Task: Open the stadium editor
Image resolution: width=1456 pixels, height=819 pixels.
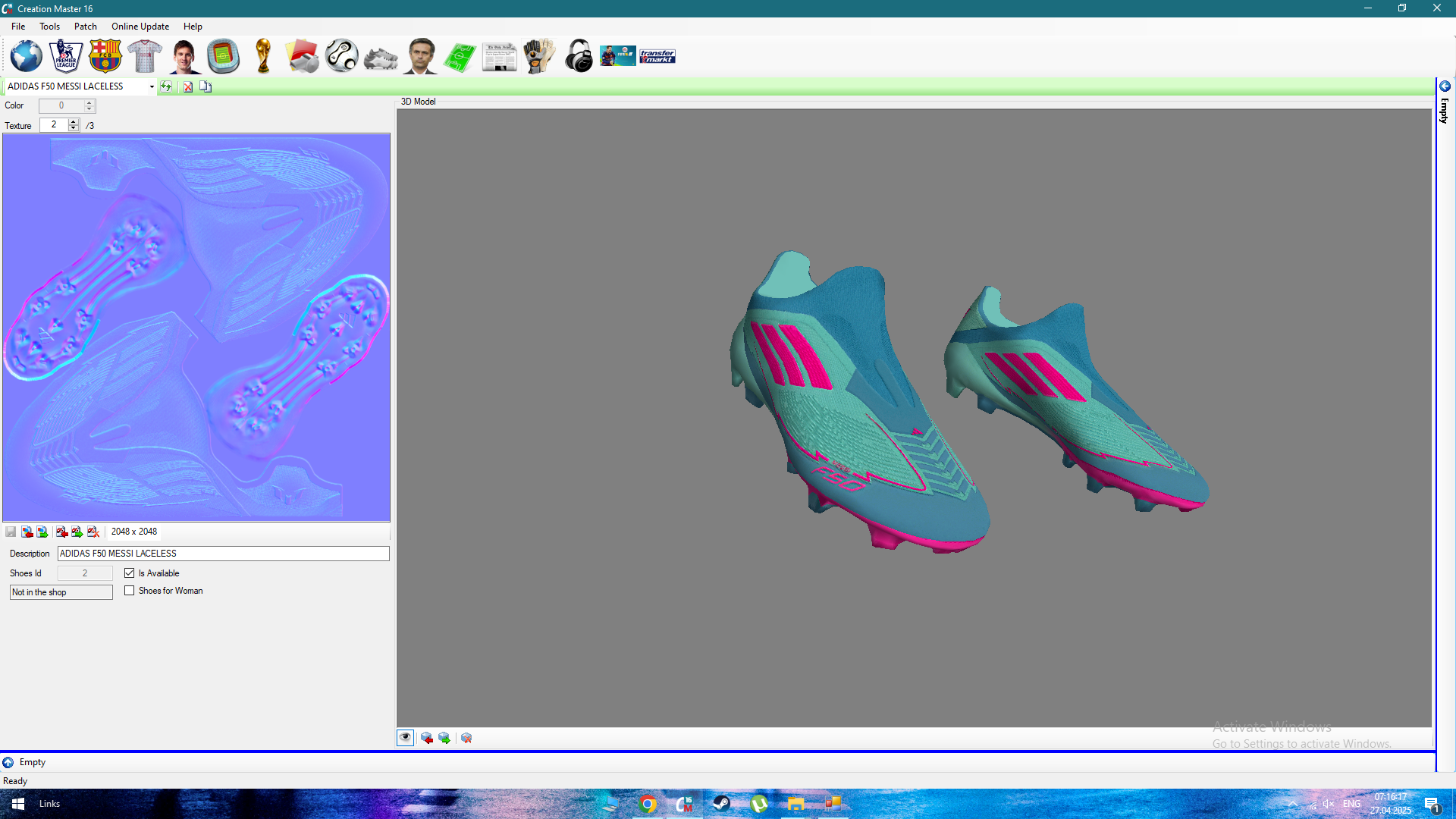Action: click(224, 57)
